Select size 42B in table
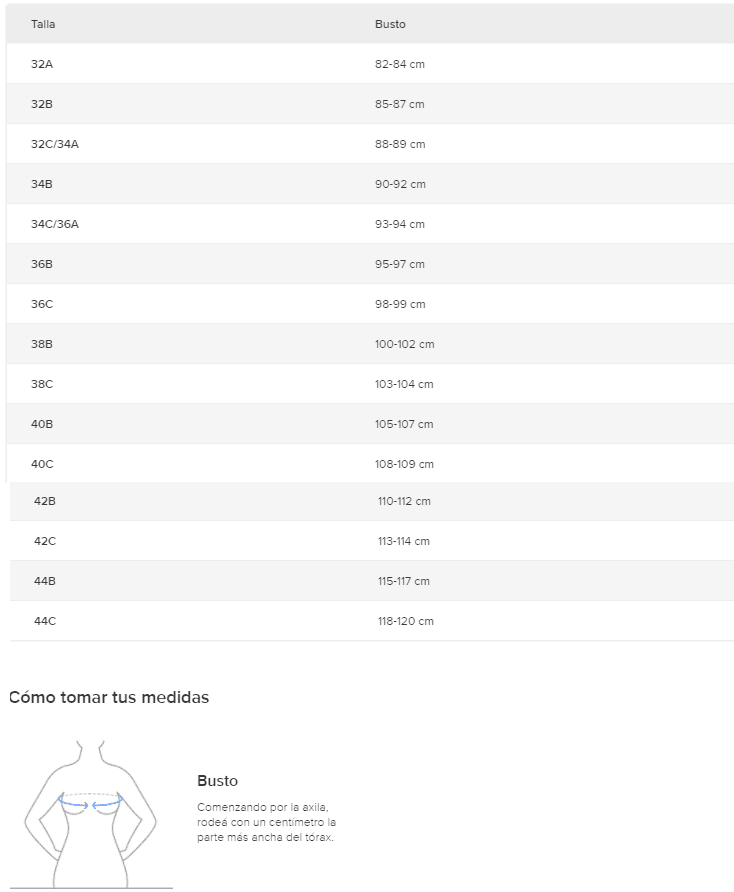The width and height of the screenshot is (734, 892). tap(45, 501)
